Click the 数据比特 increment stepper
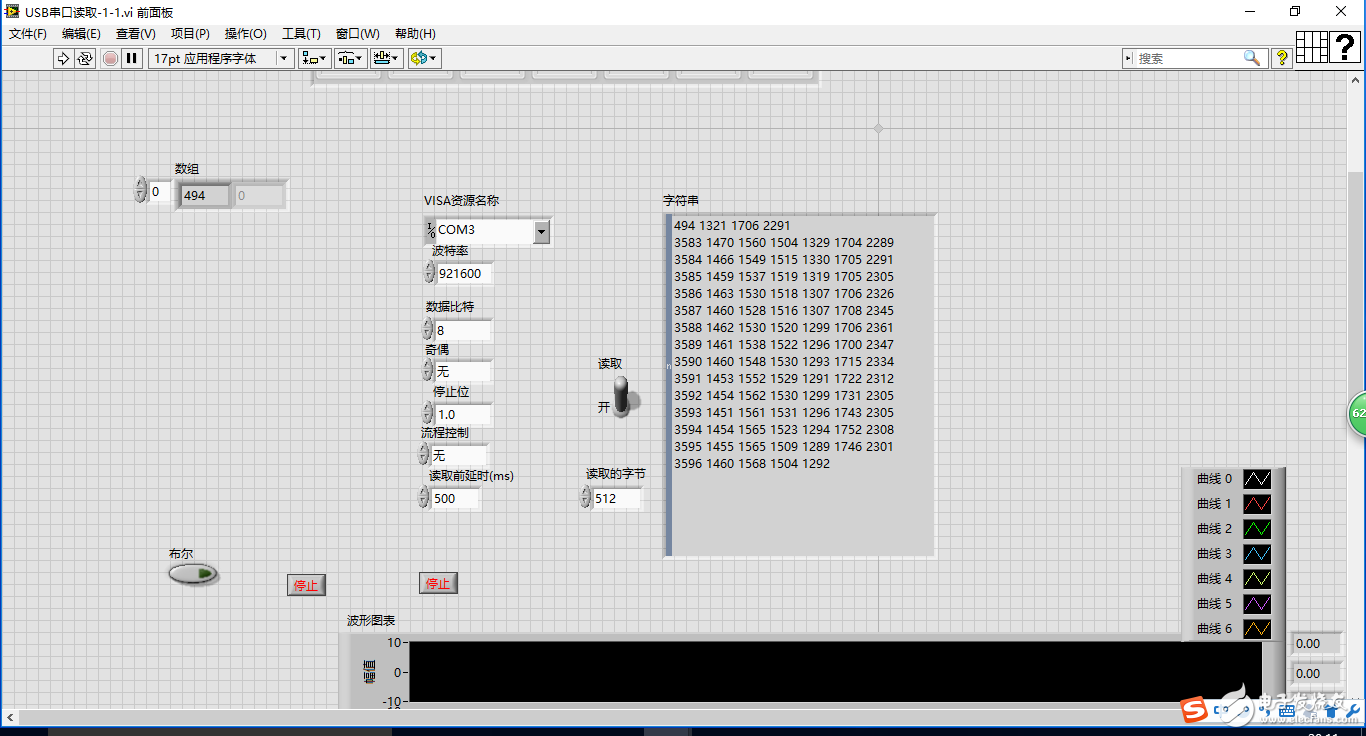This screenshot has width=1366, height=736. (427, 324)
